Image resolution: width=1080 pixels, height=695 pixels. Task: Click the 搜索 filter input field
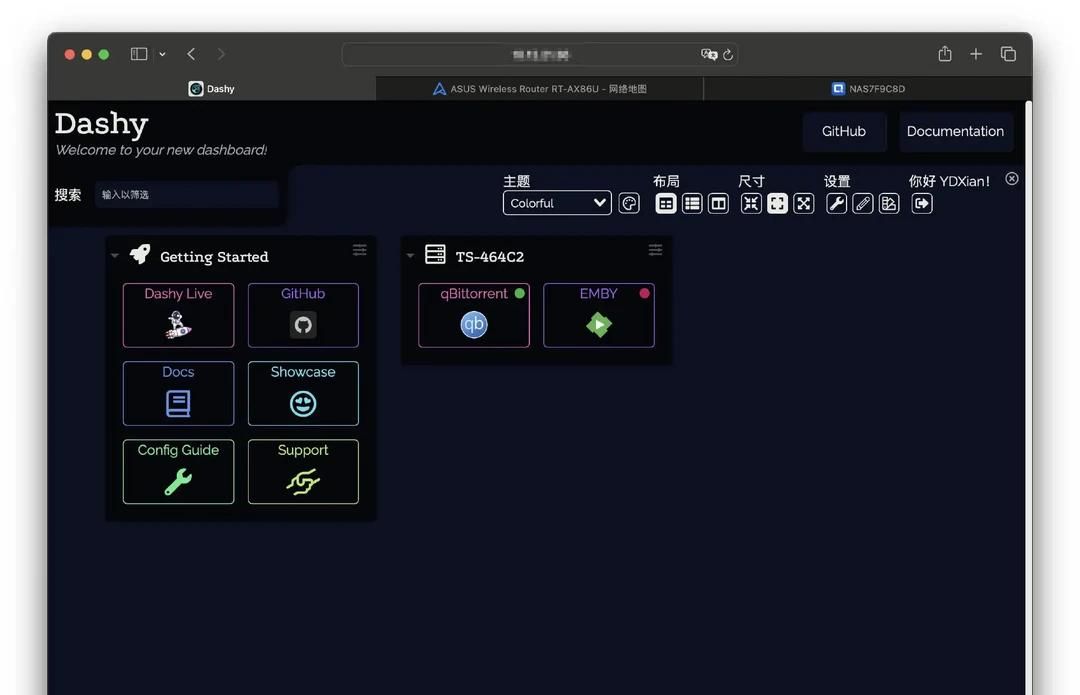click(x=186, y=194)
